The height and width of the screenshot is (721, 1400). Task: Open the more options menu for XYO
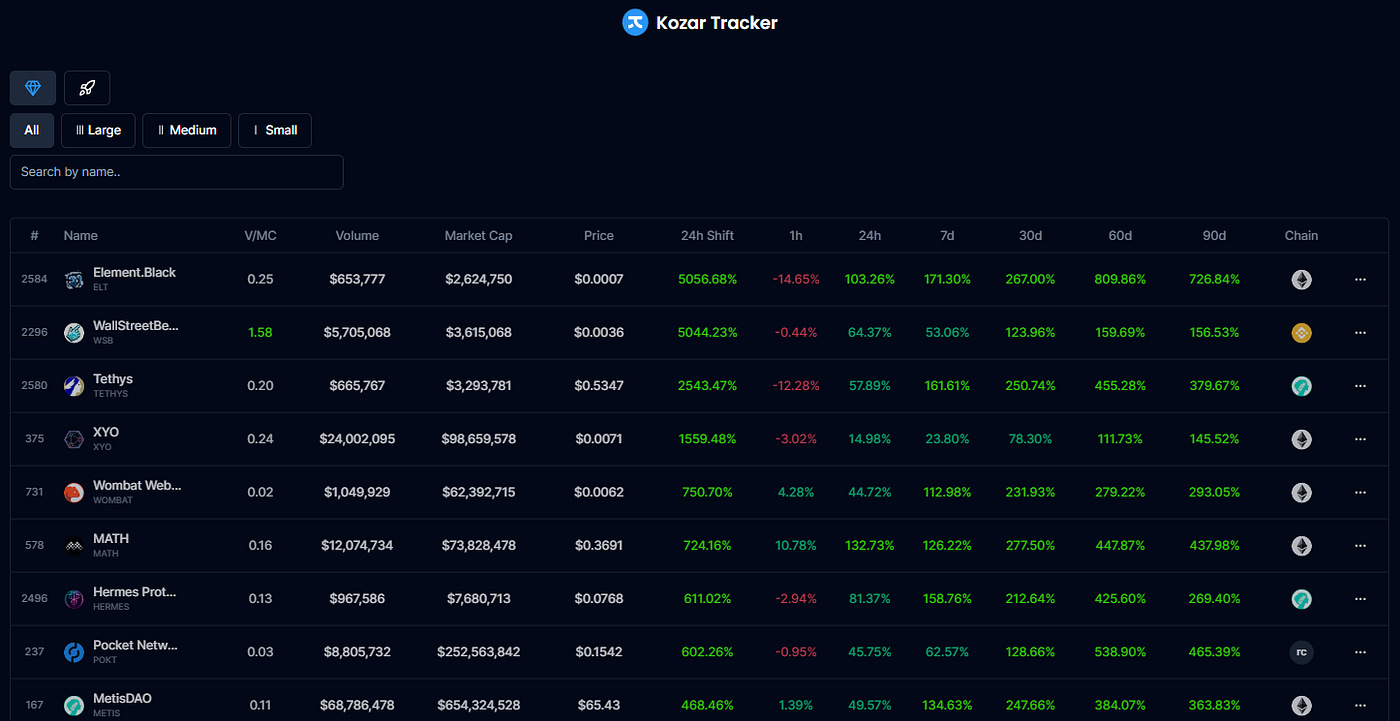1360,439
